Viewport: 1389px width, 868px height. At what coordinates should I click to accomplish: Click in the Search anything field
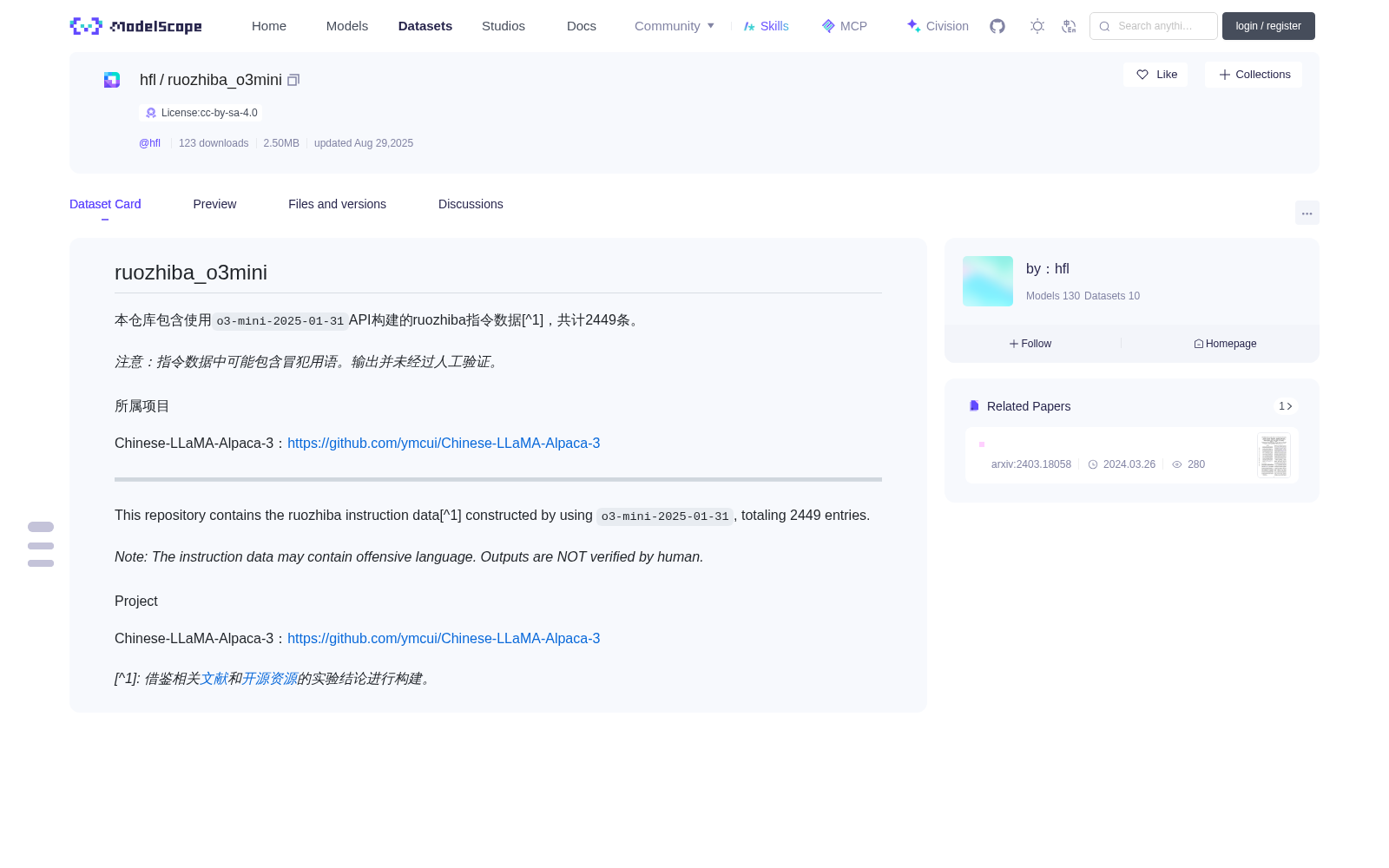tap(1154, 26)
